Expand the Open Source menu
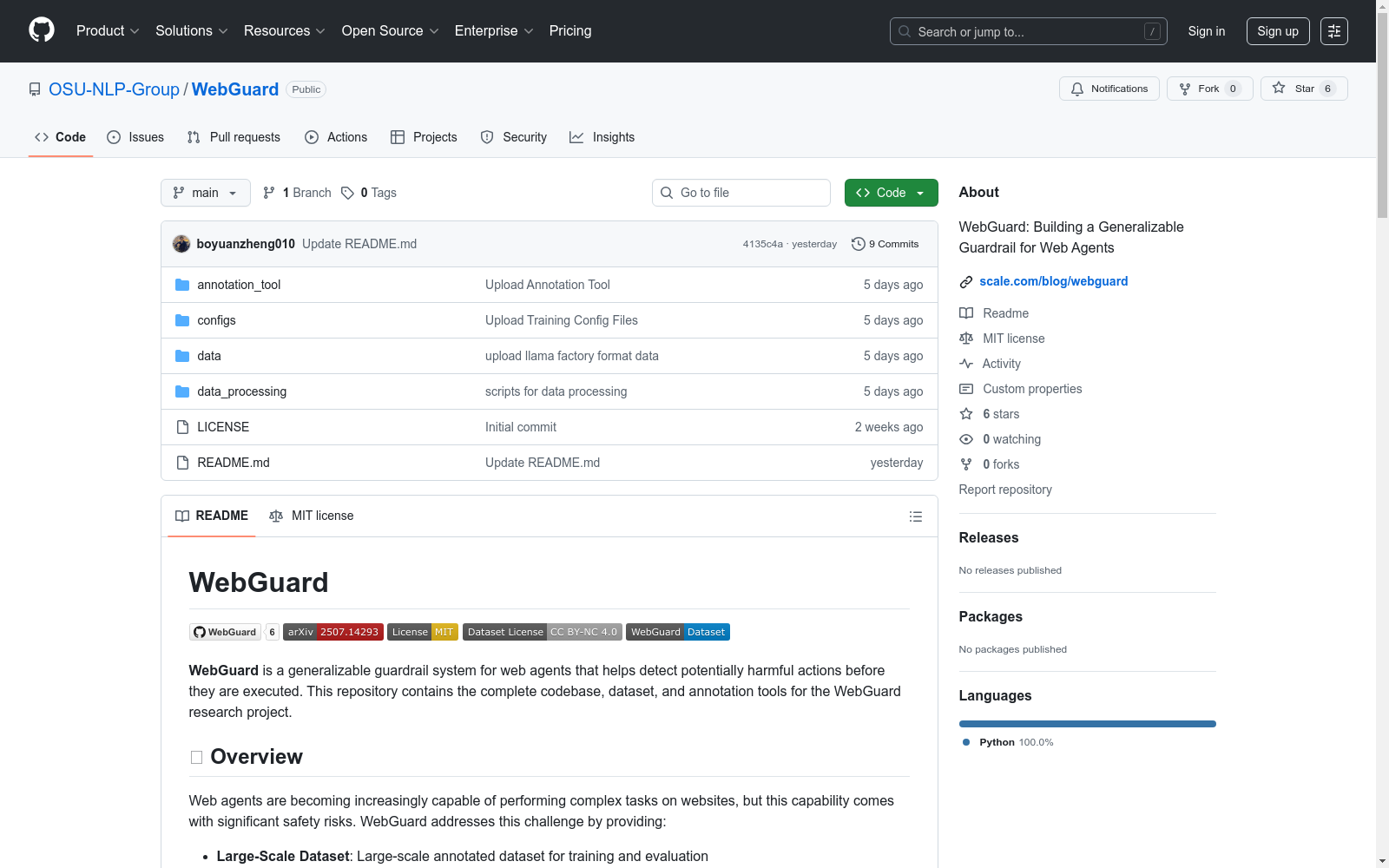This screenshot has height=868, width=1389. [x=391, y=31]
